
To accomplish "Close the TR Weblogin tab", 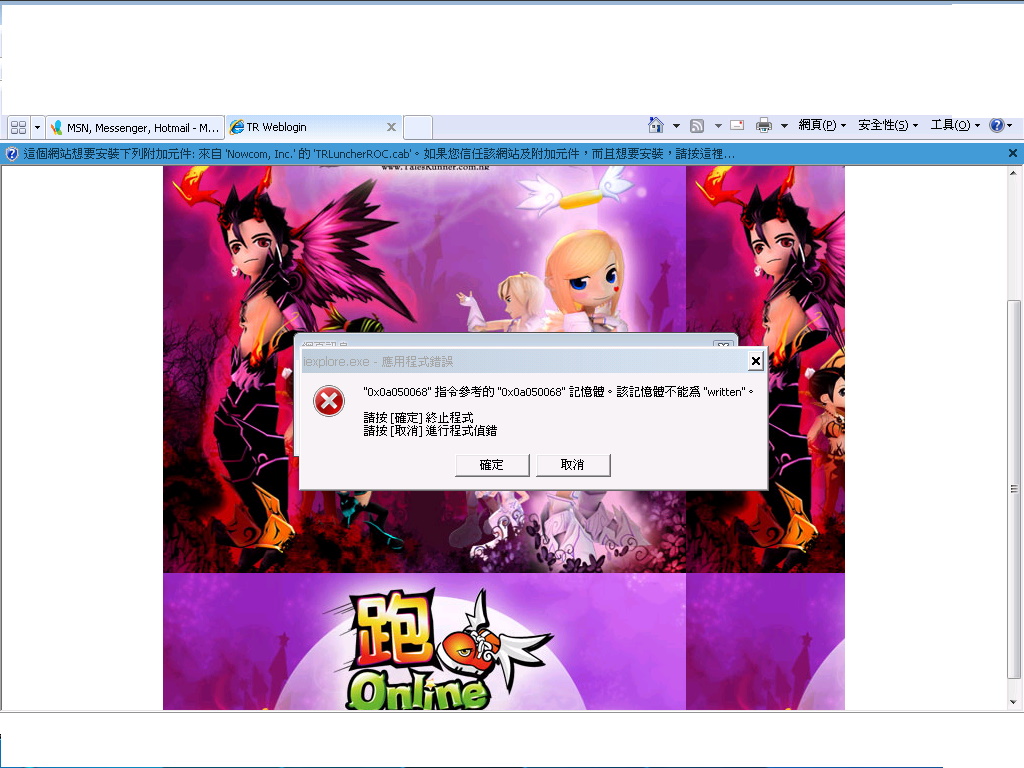I will (x=391, y=127).
